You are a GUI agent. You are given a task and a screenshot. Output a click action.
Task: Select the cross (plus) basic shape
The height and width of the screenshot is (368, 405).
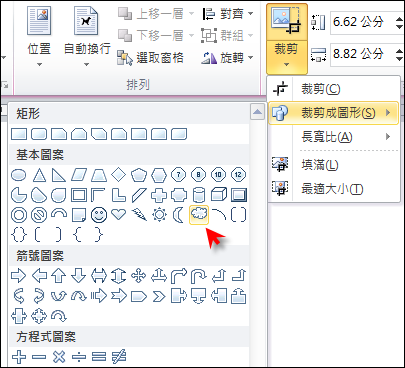point(159,195)
